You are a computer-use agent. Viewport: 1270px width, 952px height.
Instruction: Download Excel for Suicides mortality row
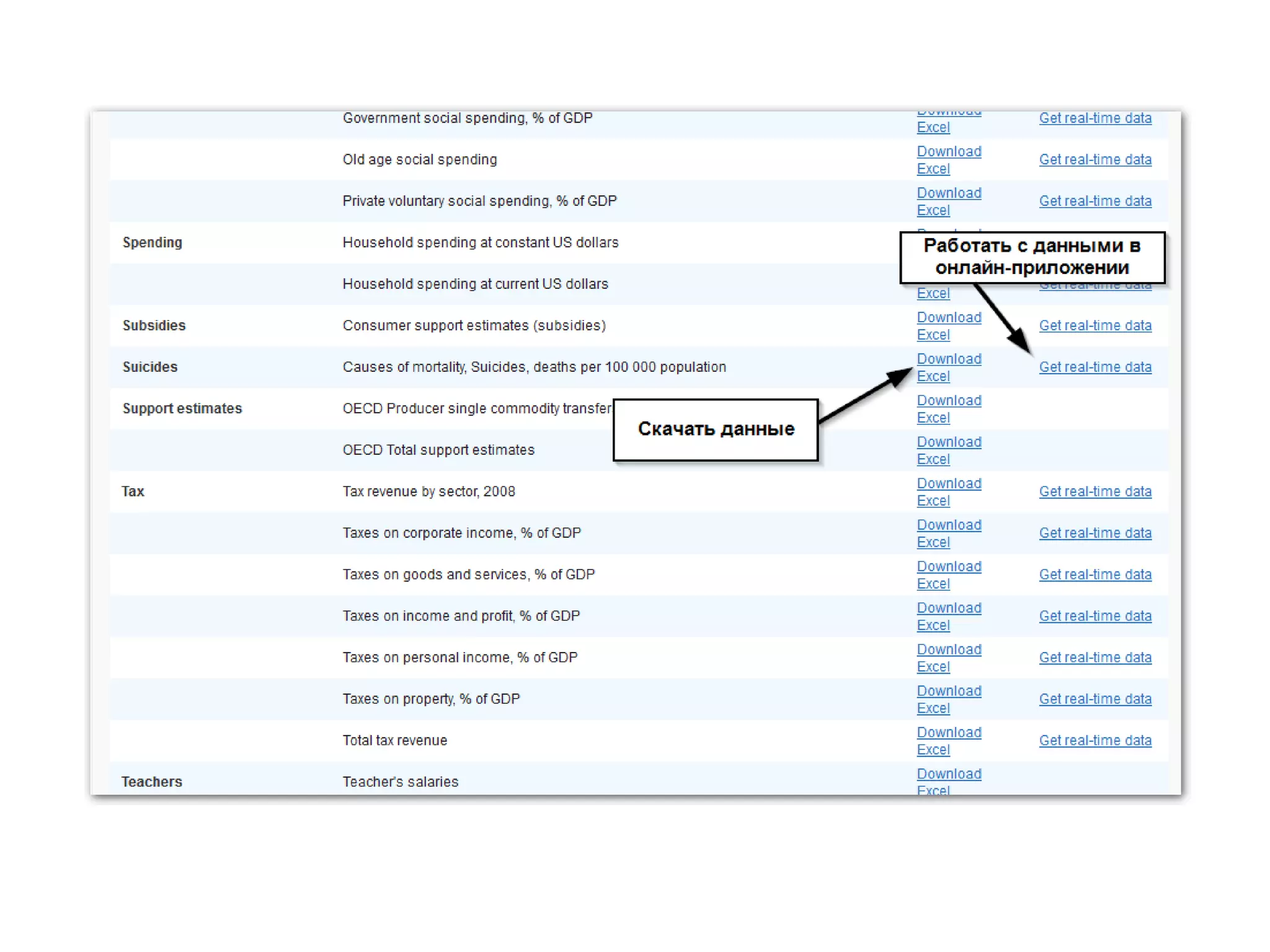[948, 359]
